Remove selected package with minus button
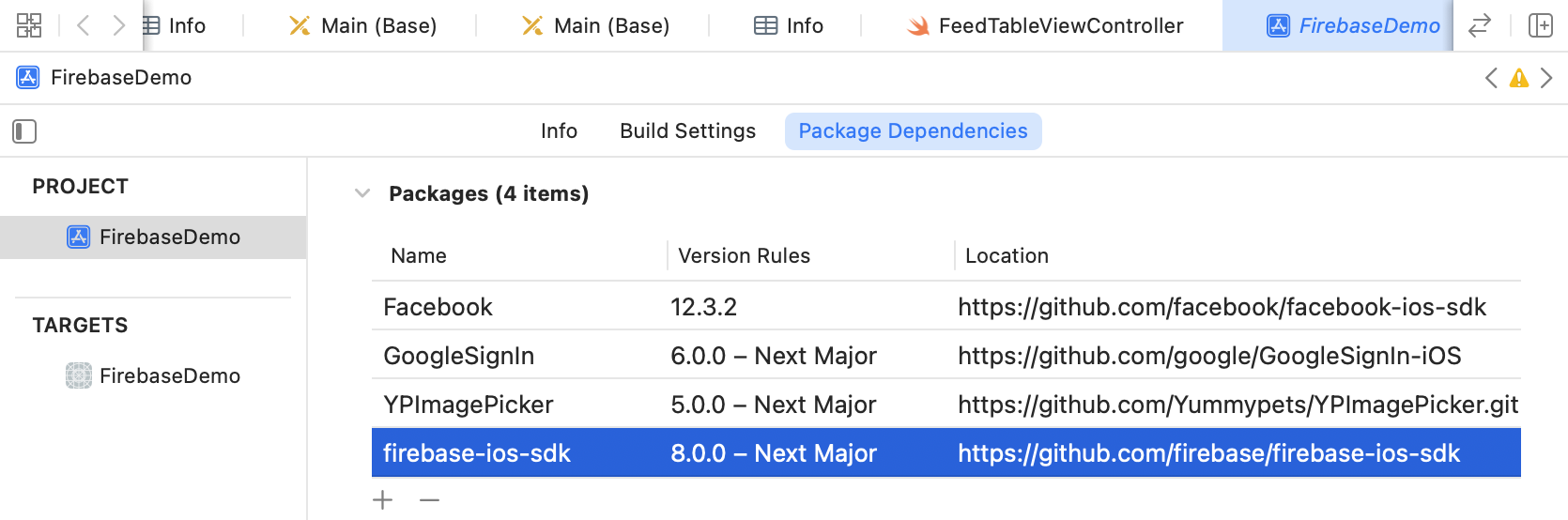The width and height of the screenshot is (1568, 520). click(429, 500)
